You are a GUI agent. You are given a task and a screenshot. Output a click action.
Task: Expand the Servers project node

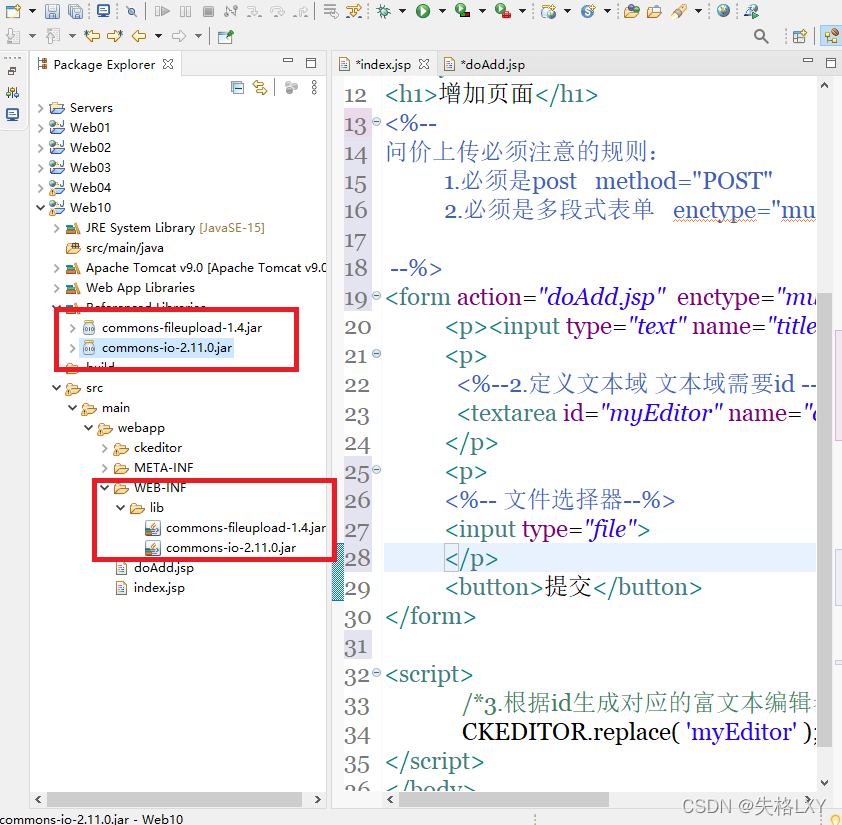[41, 108]
